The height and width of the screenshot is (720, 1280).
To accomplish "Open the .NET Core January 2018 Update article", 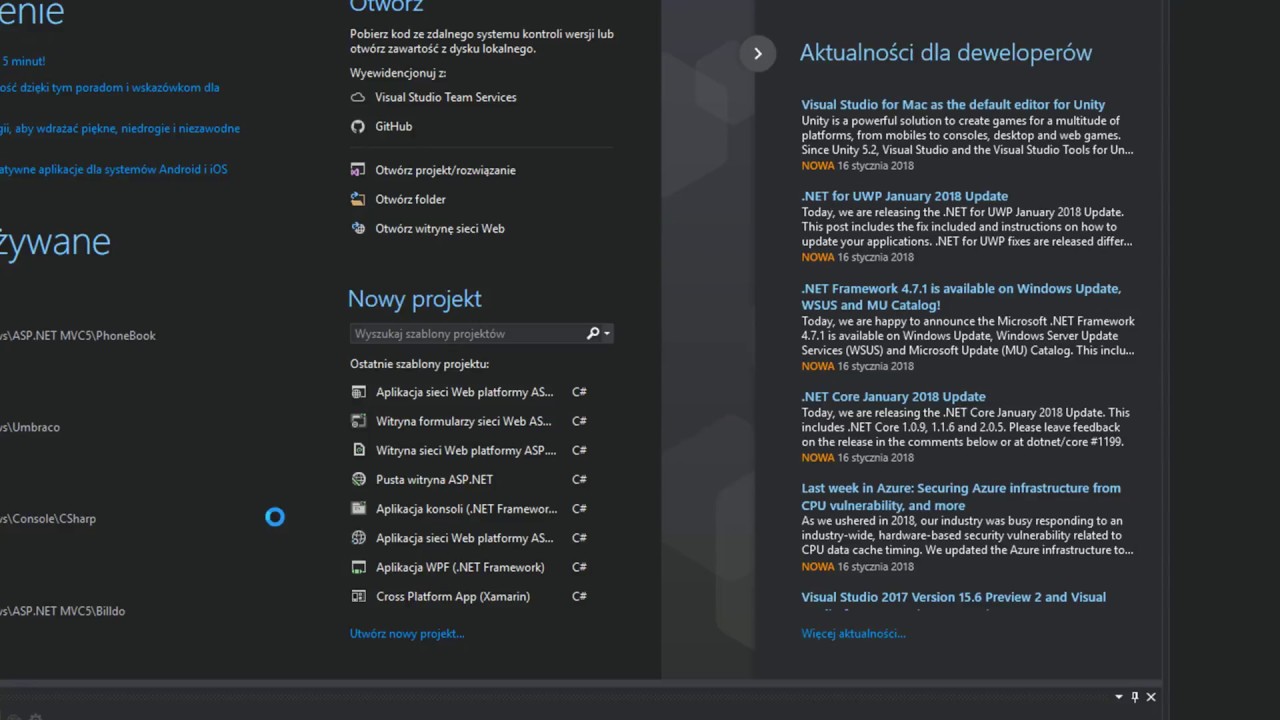I will (x=894, y=396).
